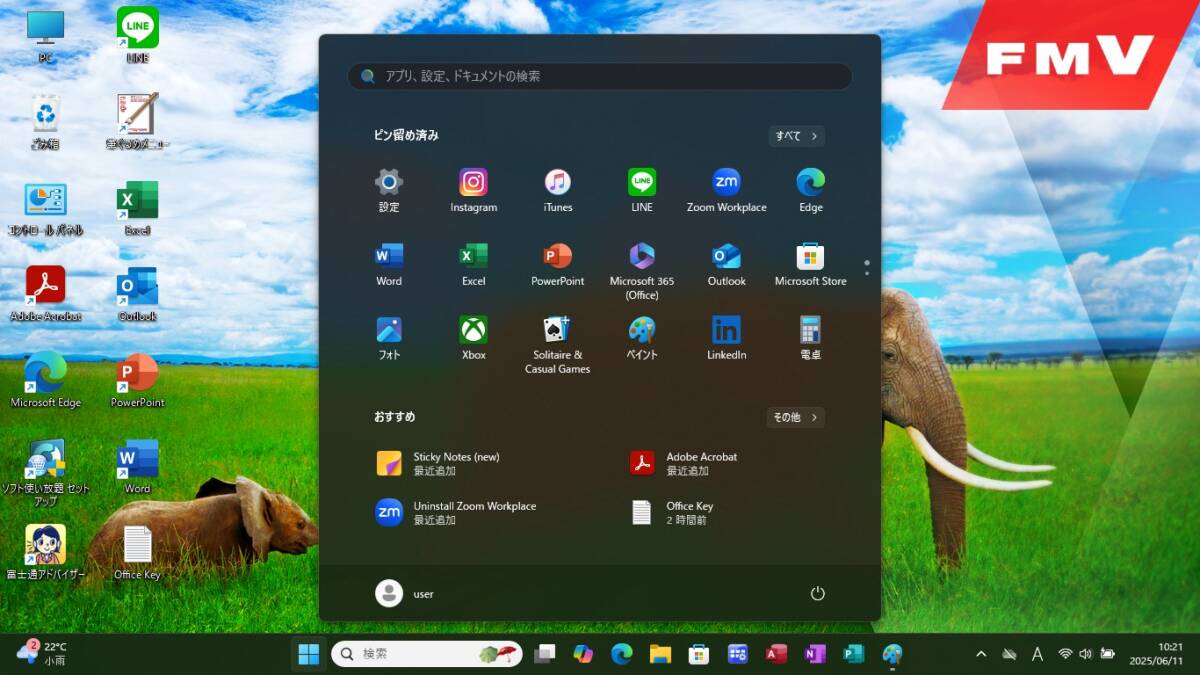Open Access from the taskbar
Viewport: 1200px width, 675px height.
776,654
